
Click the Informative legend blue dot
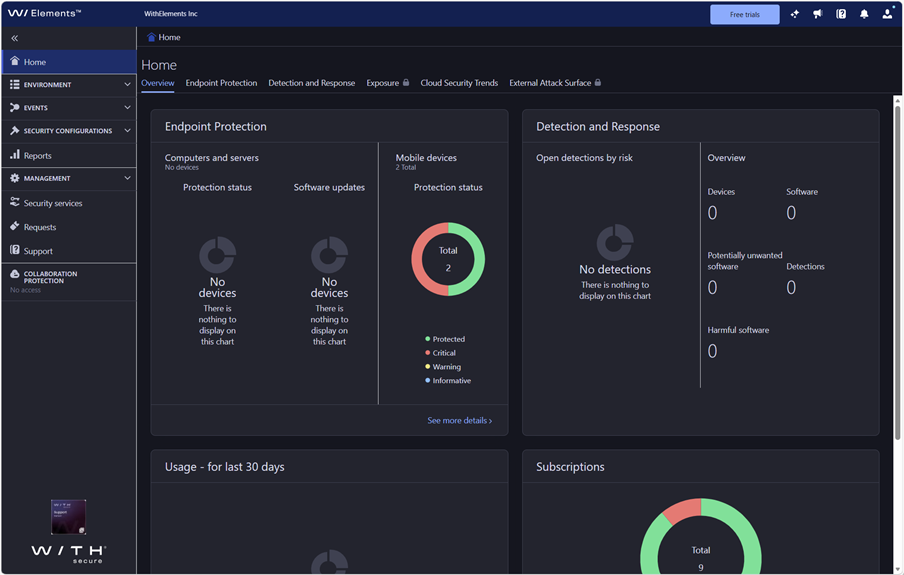pyautogui.click(x=427, y=380)
